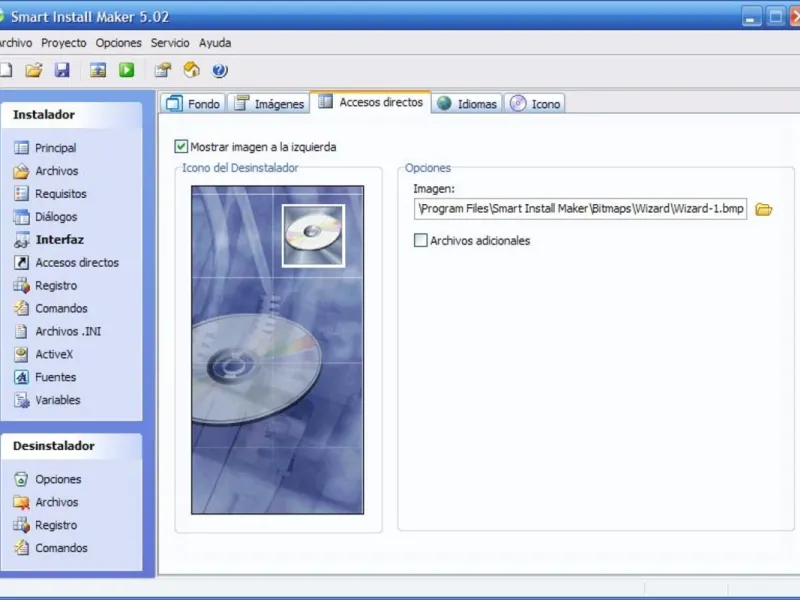The width and height of the screenshot is (800, 600).
Task: Switch to the Icono tab
Action: (535, 104)
